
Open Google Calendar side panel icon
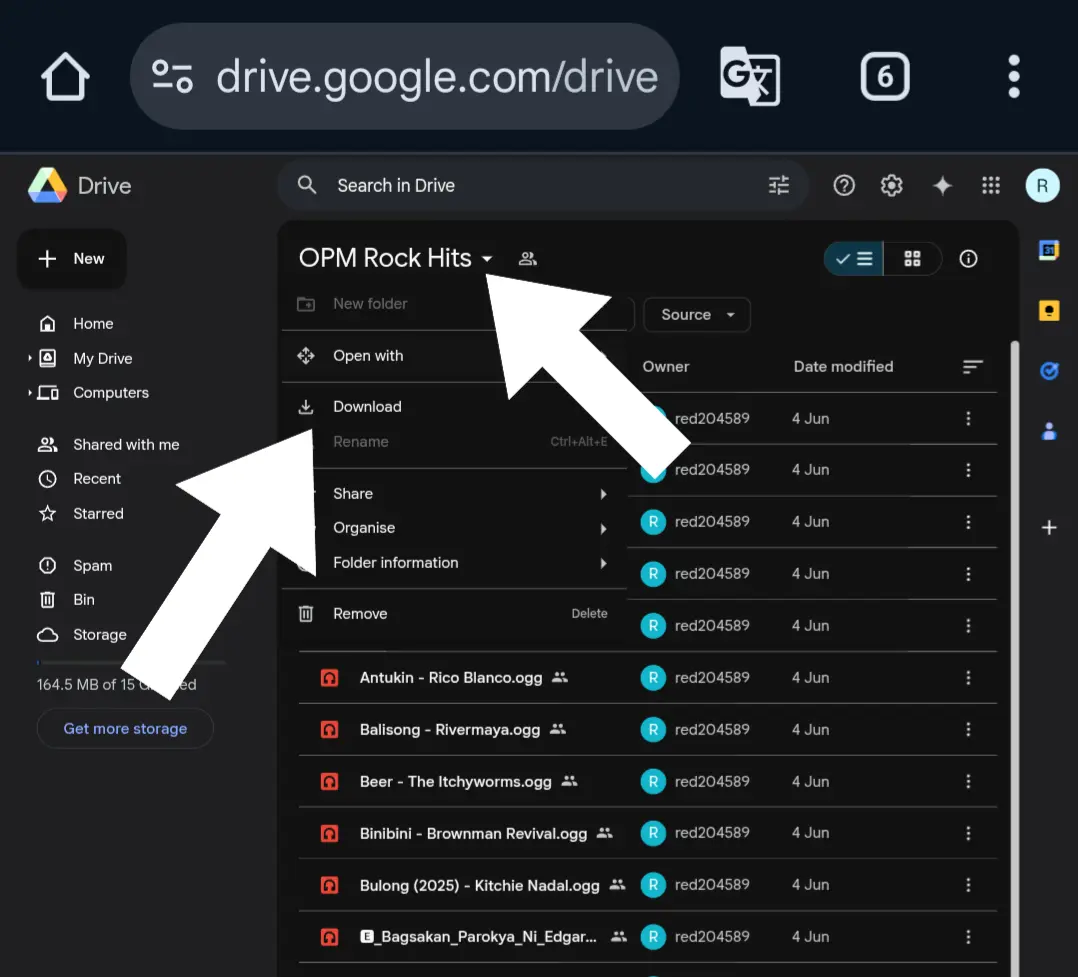pos(1048,250)
